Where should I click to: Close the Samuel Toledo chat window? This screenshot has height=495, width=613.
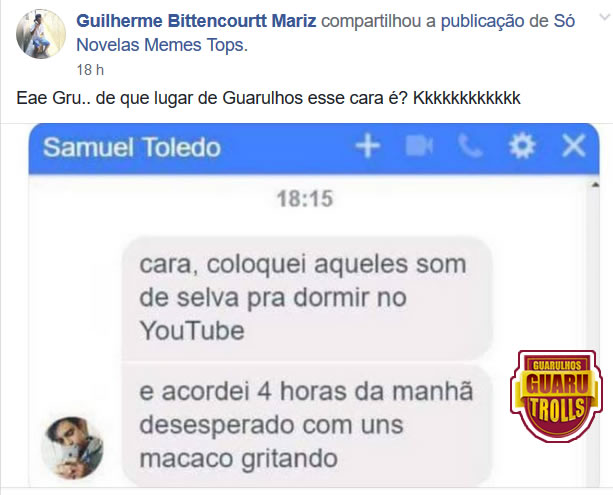click(x=574, y=146)
